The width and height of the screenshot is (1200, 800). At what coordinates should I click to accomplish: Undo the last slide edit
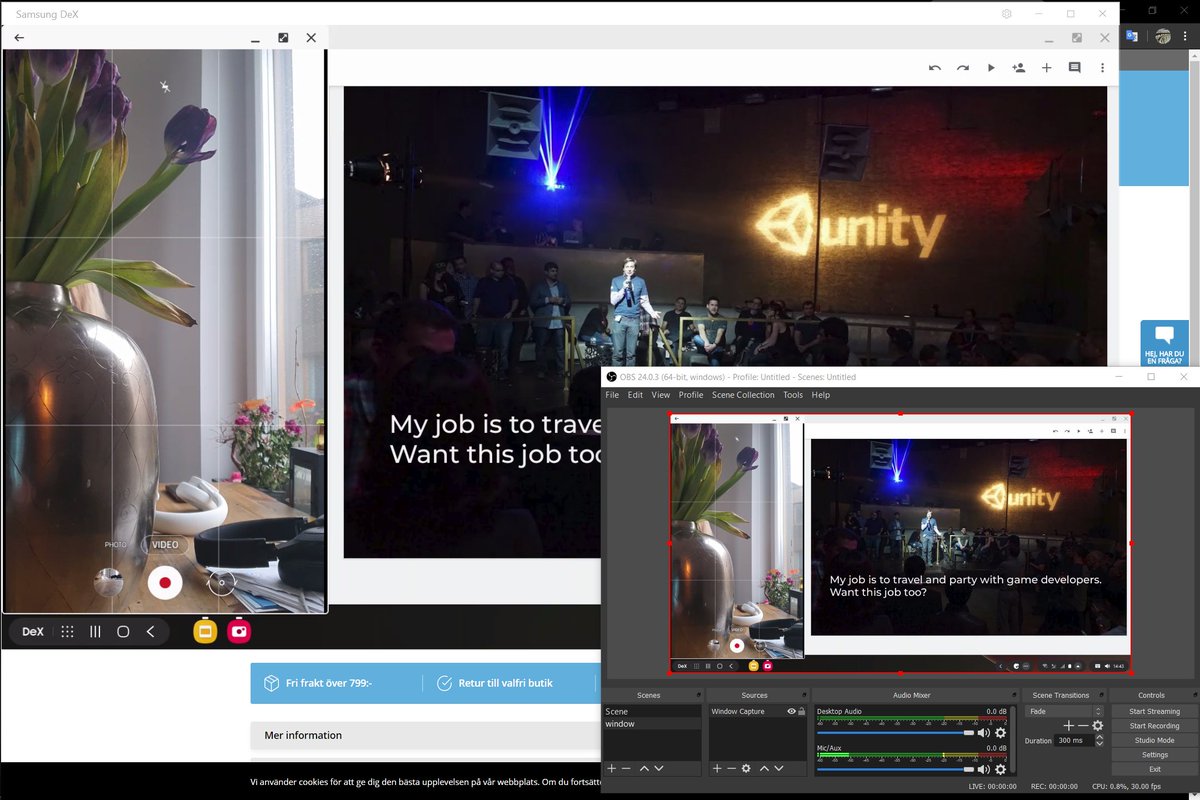click(x=935, y=68)
